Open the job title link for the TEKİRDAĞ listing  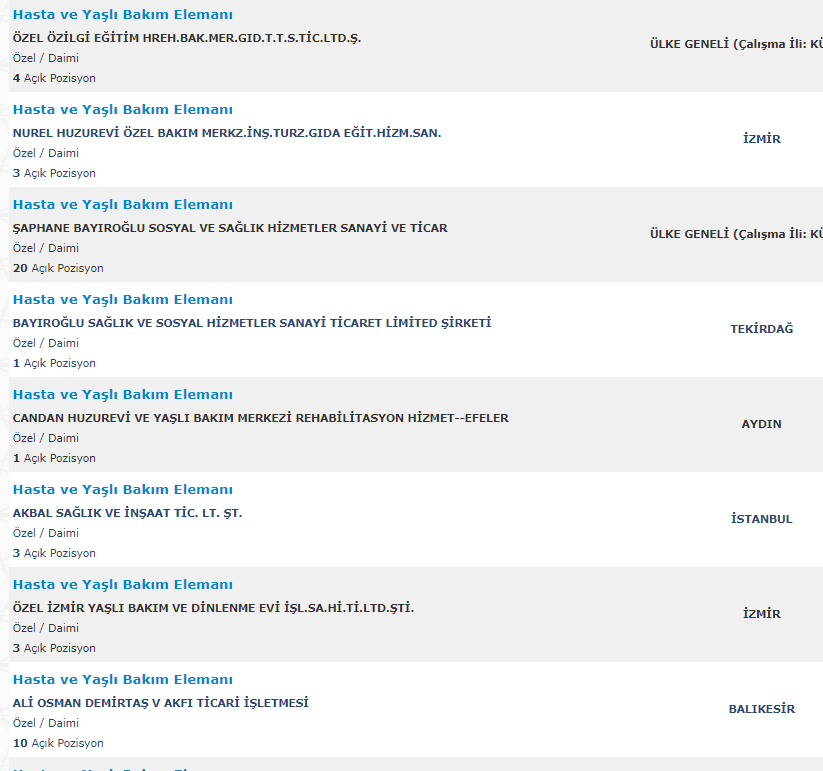(122, 300)
